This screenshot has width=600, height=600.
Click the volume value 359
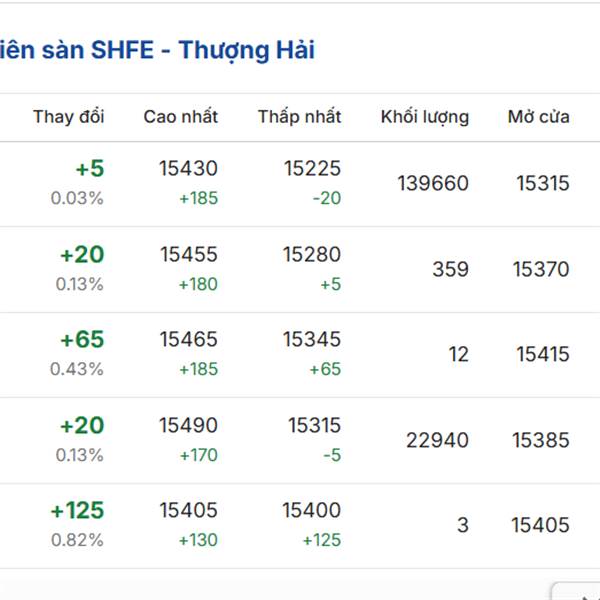pyautogui.click(x=450, y=269)
